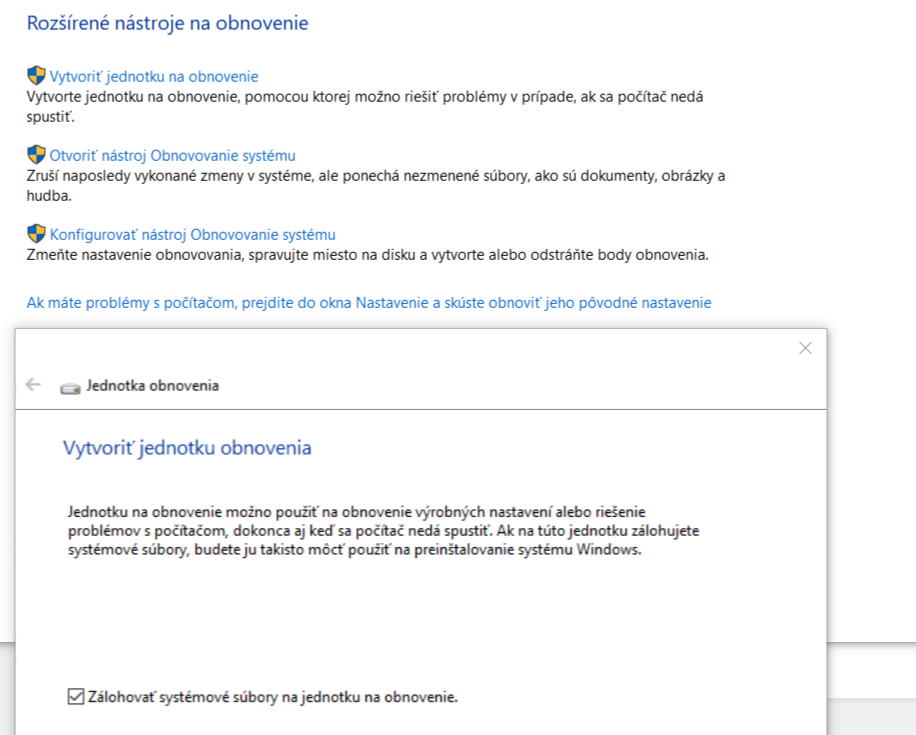Click description text starting Zruší naposledy vykonané zmeny

pos(376,185)
